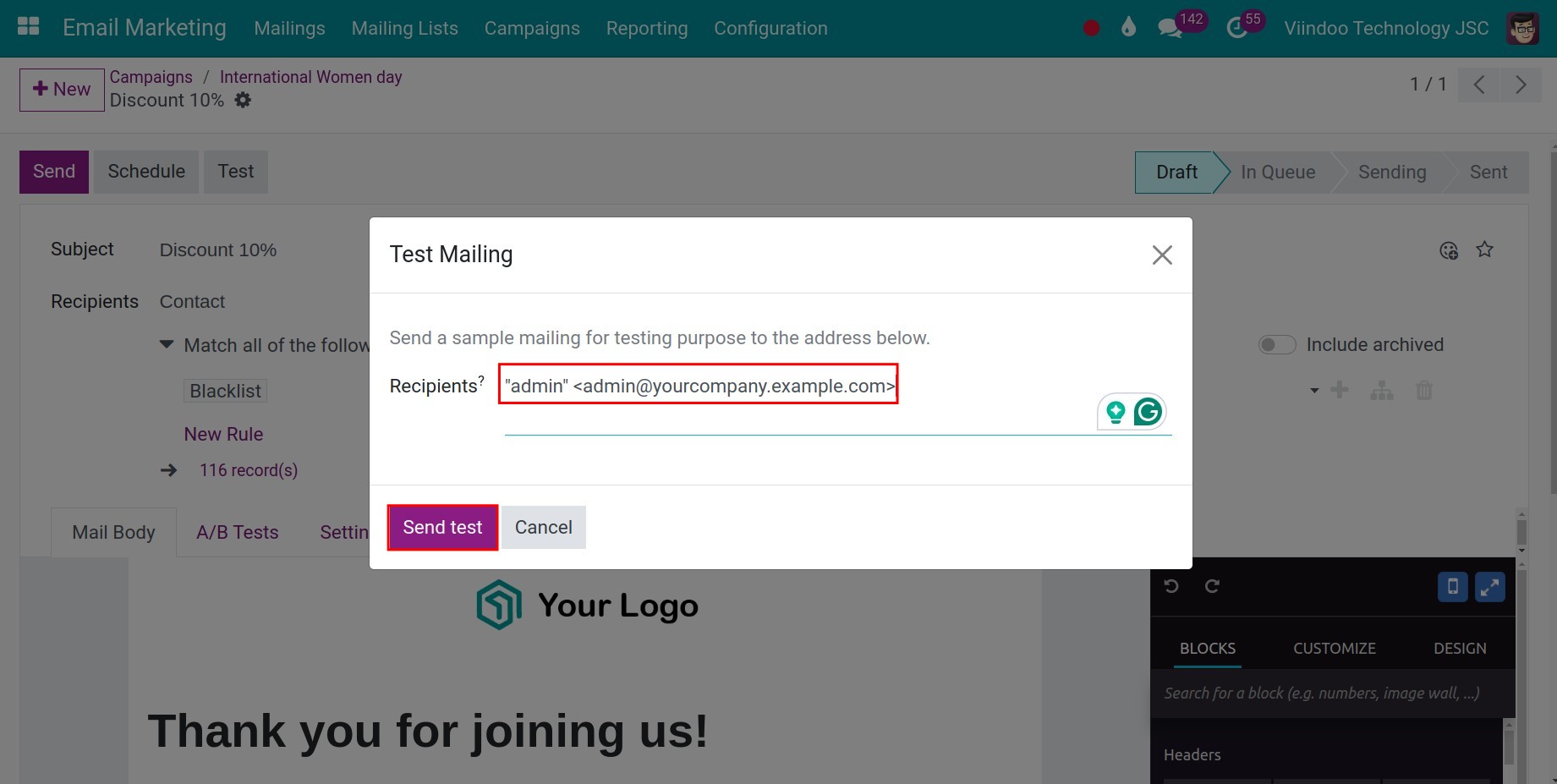Click the New button
Image resolution: width=1557 pixels, height=784 pixels.
coord(62,90)
